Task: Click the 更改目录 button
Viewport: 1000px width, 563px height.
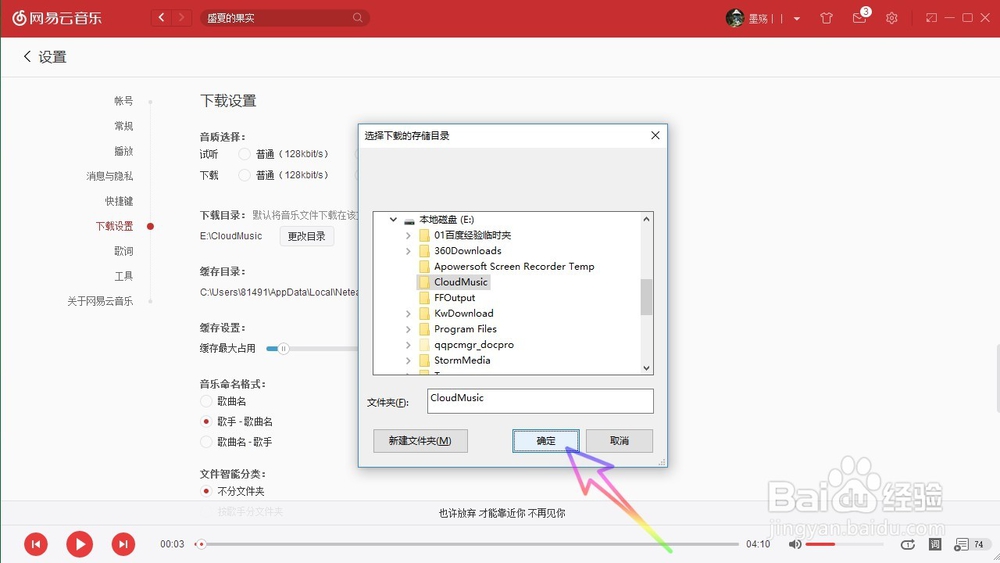Action: pos(307,236)
